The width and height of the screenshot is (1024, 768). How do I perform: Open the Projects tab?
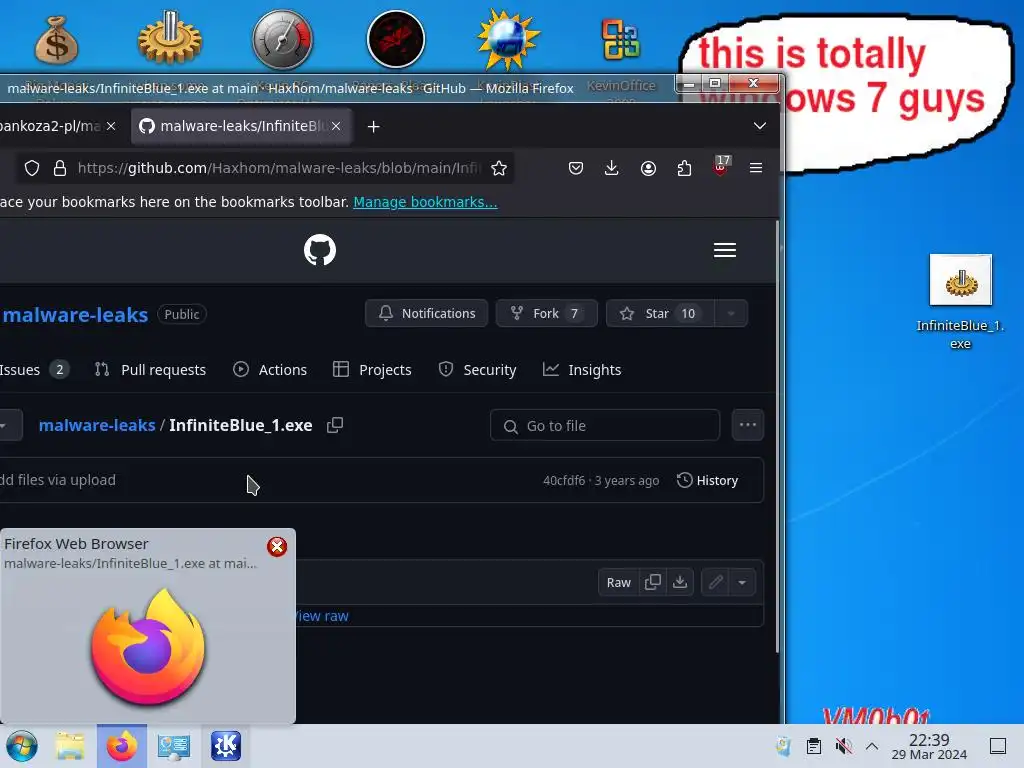372,370
